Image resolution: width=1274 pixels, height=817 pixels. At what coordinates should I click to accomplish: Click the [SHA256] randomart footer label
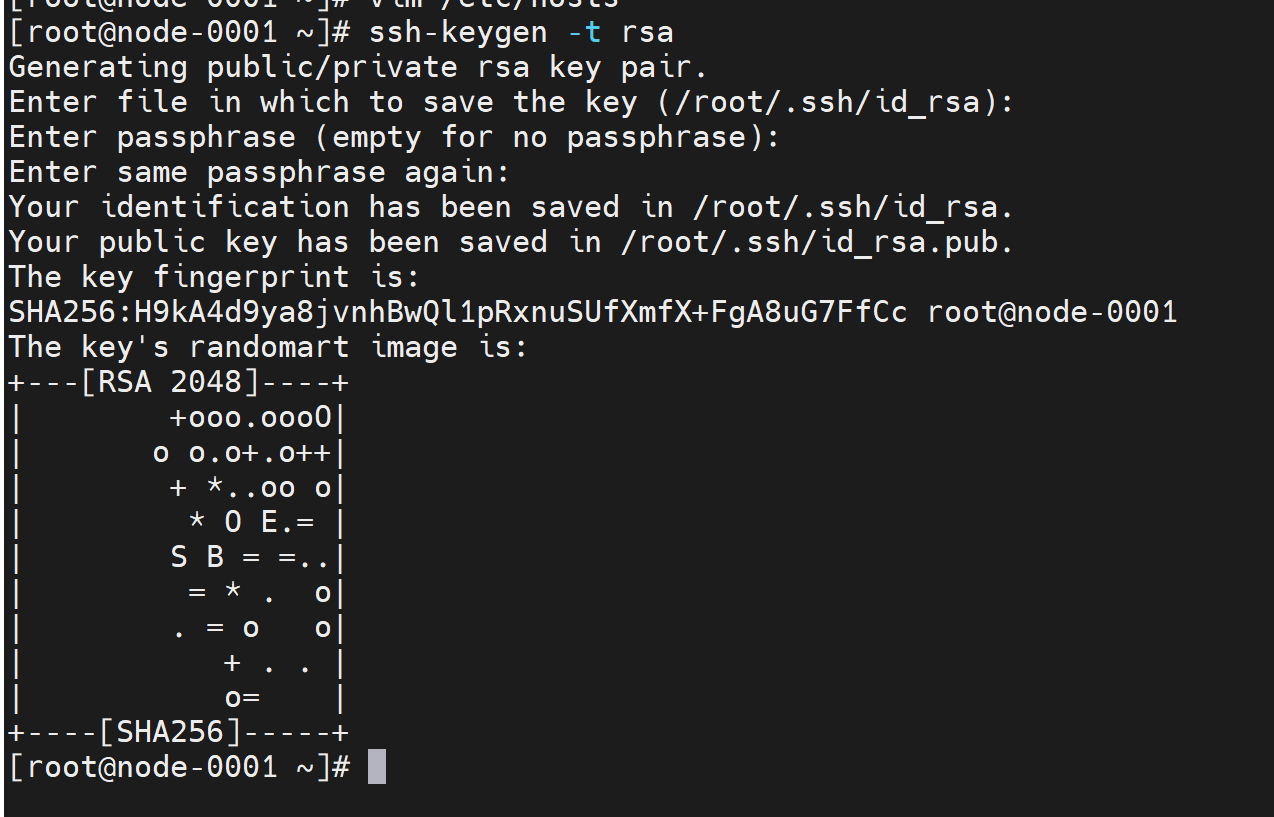pos(170,732)
